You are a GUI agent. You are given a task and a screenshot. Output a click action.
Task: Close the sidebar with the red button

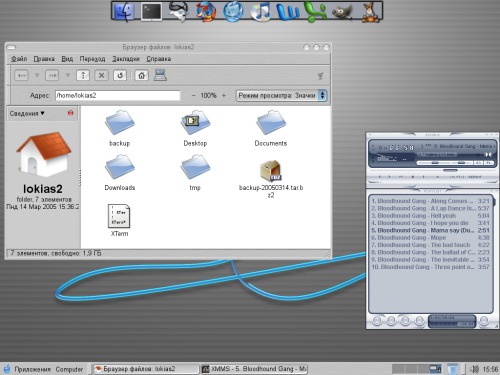pos(70,113)
